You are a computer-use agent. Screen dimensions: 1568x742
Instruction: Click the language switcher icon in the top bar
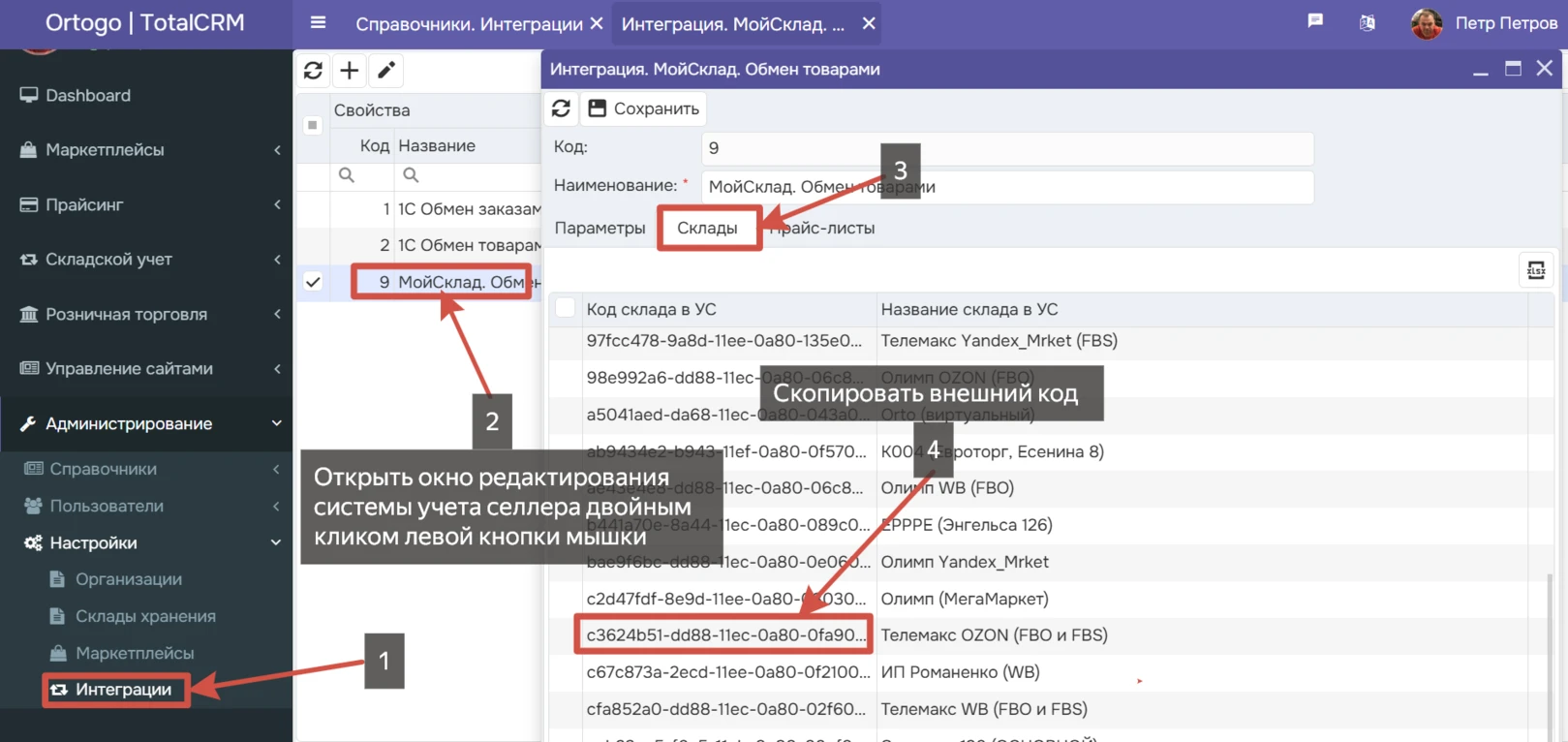(1368, 22)
